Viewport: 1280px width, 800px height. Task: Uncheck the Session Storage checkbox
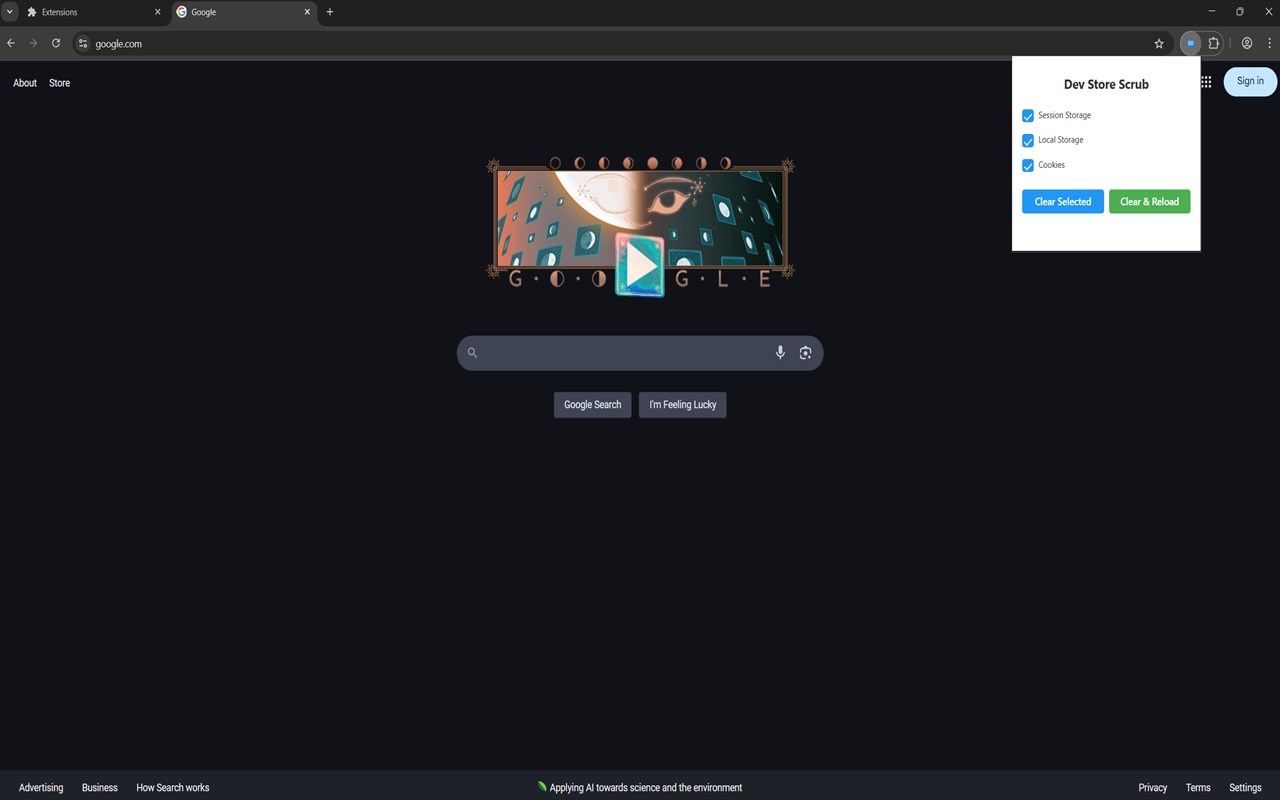point(1028,116)
